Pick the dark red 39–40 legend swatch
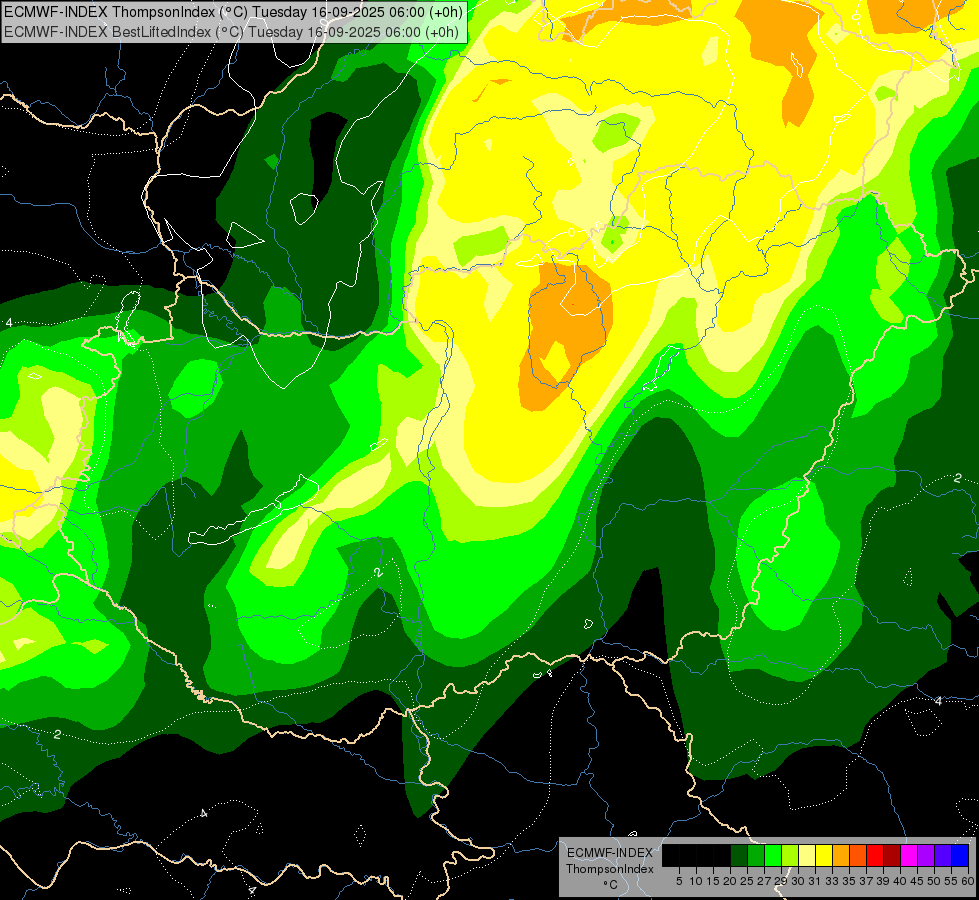The width and height of the screenshot is (979, 900). [x=892, y=855]
